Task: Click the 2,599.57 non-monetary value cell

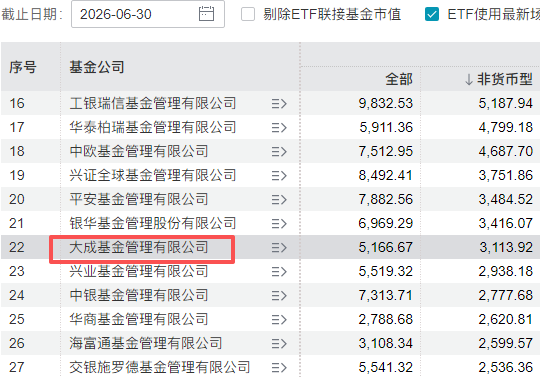Action: click(506, 343)
